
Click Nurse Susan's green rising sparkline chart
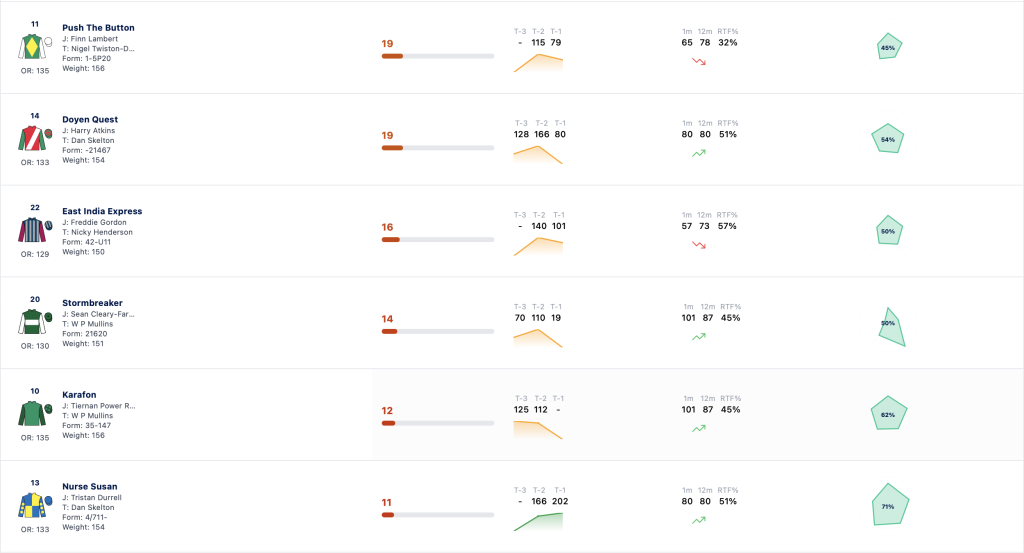(538, 522)
